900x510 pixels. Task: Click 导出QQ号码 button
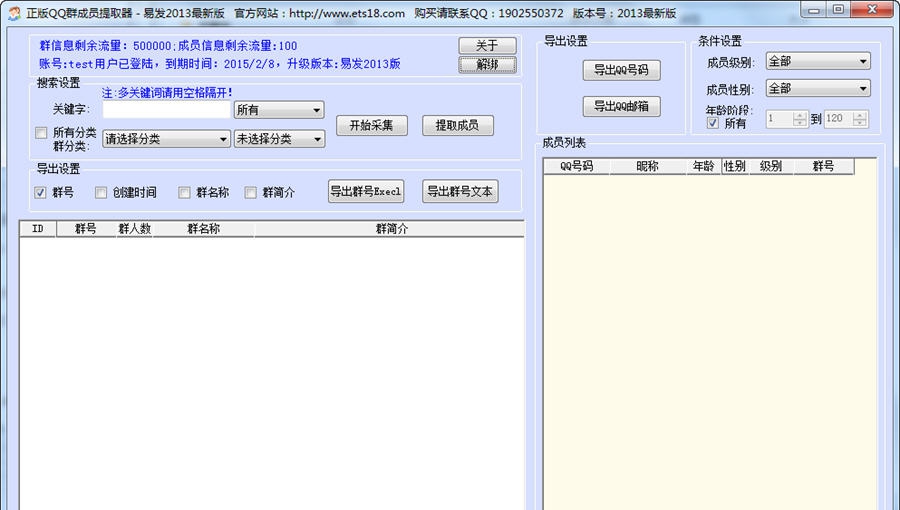click(621, 70)
